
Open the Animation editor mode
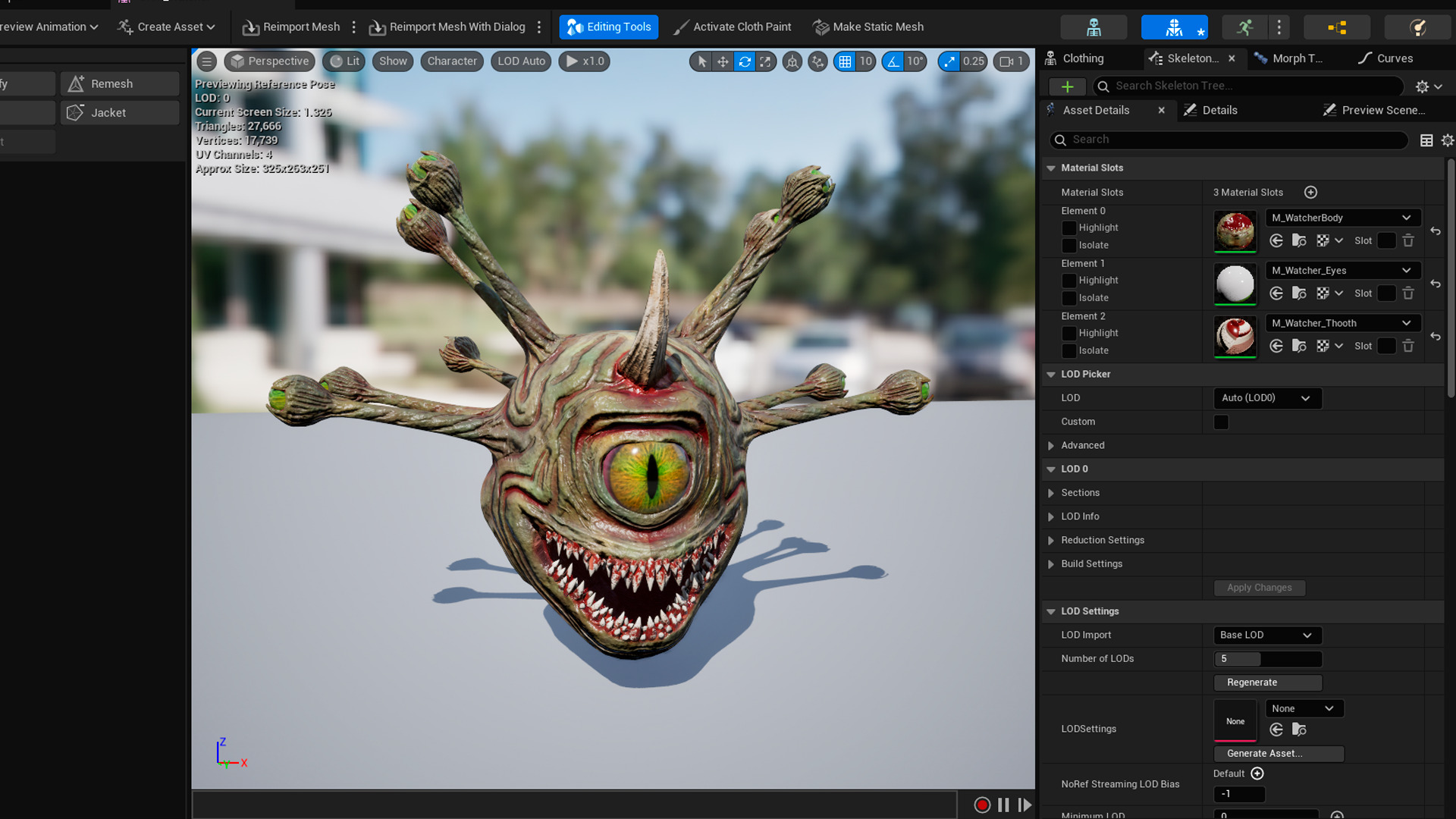pyautogui.click(x=1244, y=27)
